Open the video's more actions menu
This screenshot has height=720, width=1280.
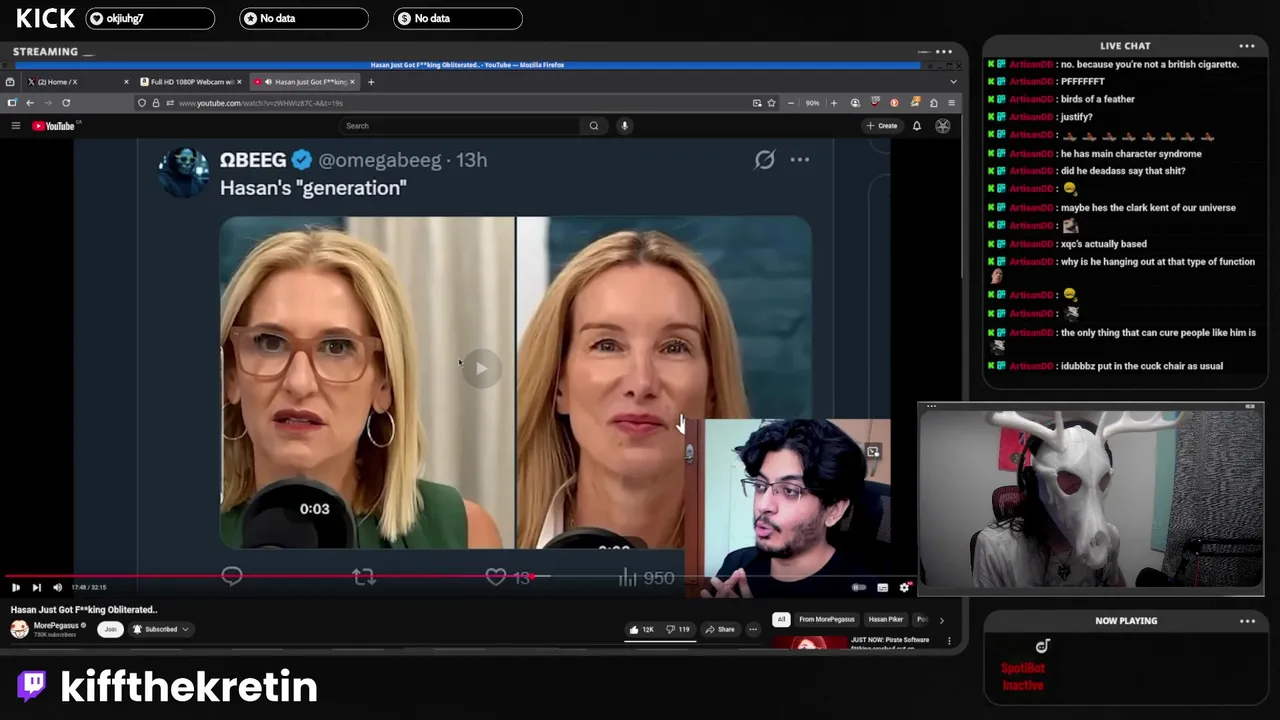pyautogui.click(x=753, y=629)
